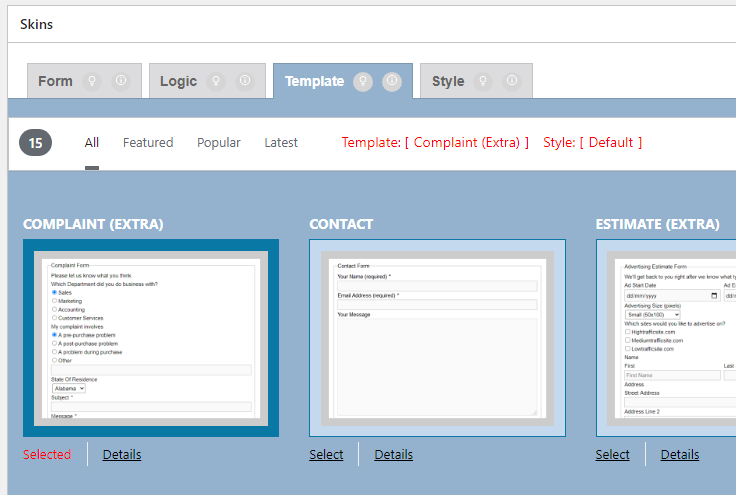
Task: Filter templates by Featured
Action: (148, 143)
